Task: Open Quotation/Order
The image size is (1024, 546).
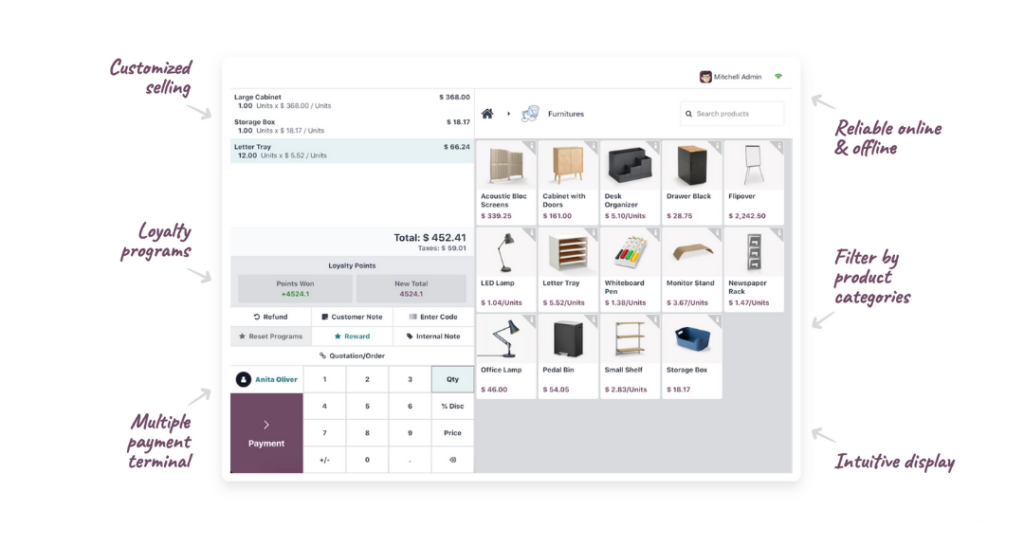Action: (352, 356)
